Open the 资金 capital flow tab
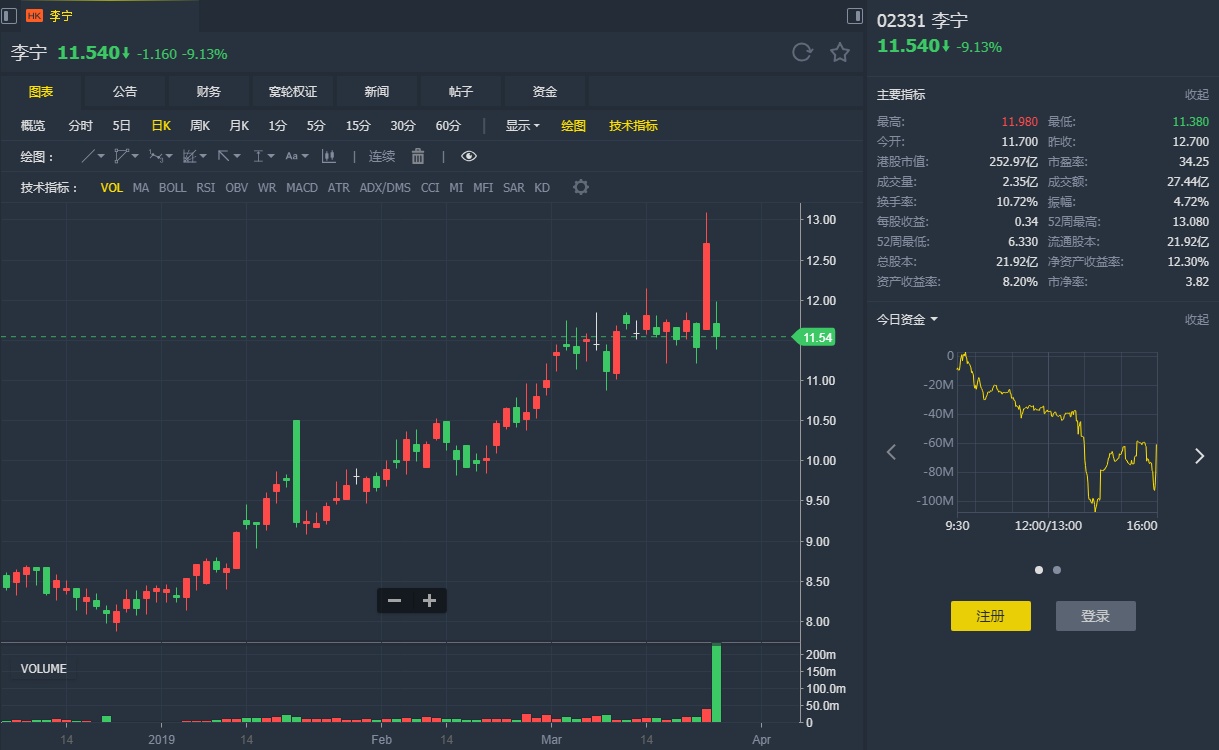Screen dimensions: 1219x750 click(x=545, y=91)
